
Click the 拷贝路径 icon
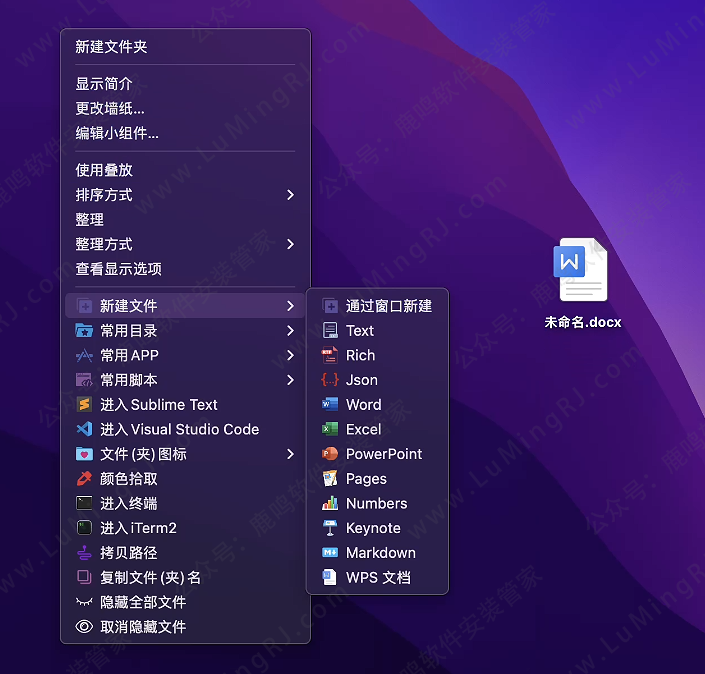(84, 553)
